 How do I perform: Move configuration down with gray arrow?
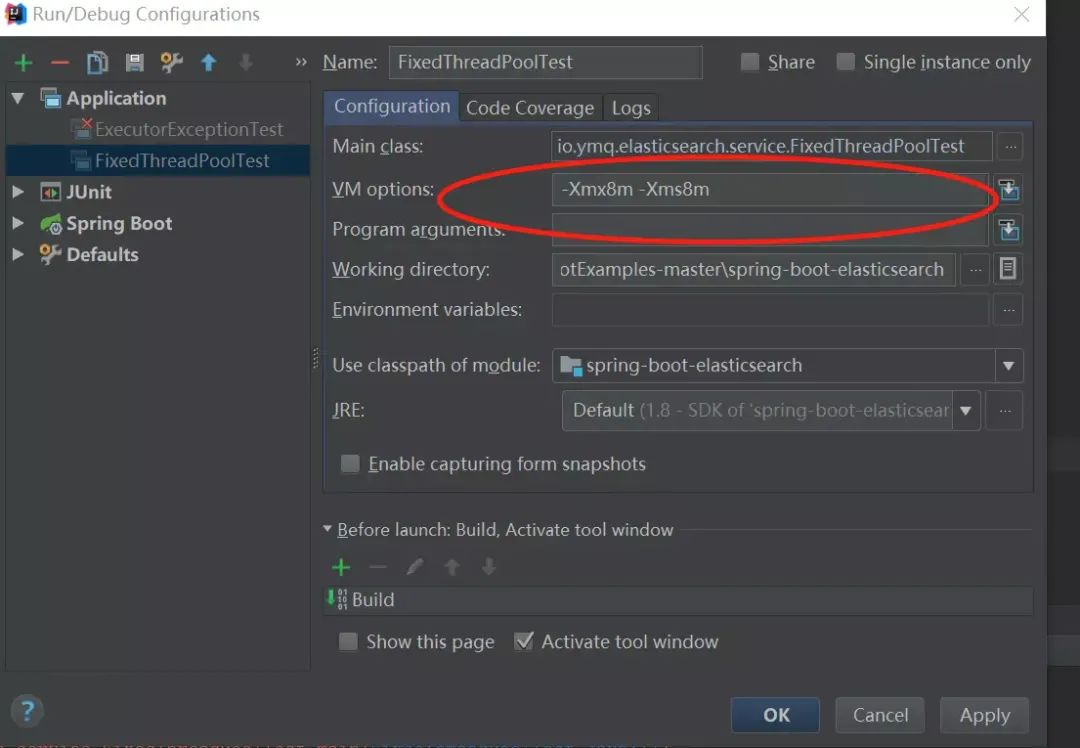(245, 63)
